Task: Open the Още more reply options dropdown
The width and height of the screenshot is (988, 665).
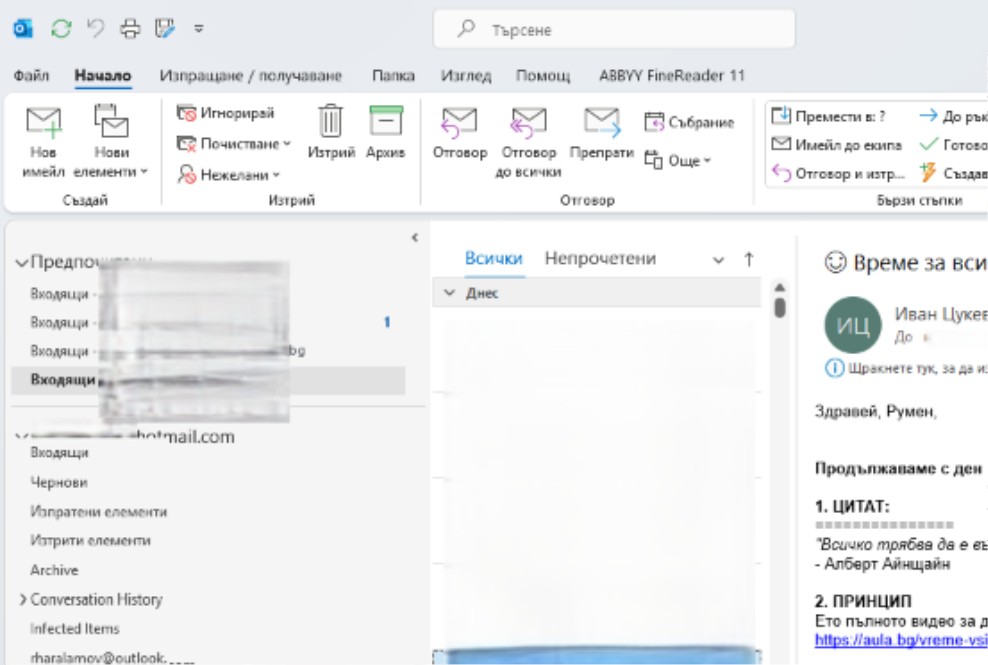Action: [678, 160]
